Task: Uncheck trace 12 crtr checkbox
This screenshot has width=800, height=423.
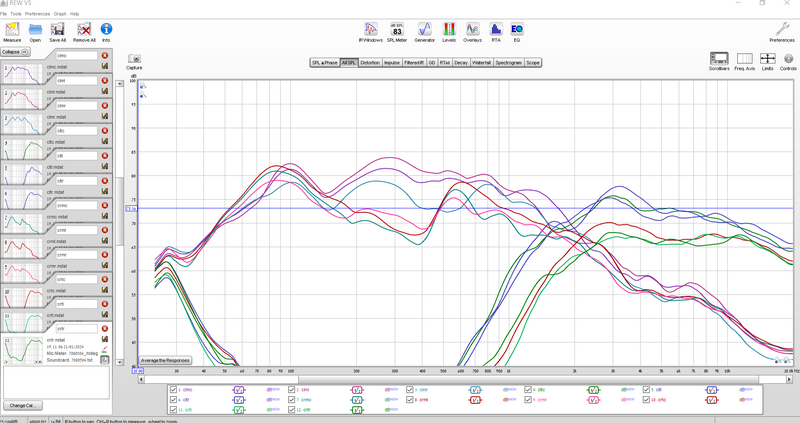Action: pyautogui.click(x=291, y=410)
